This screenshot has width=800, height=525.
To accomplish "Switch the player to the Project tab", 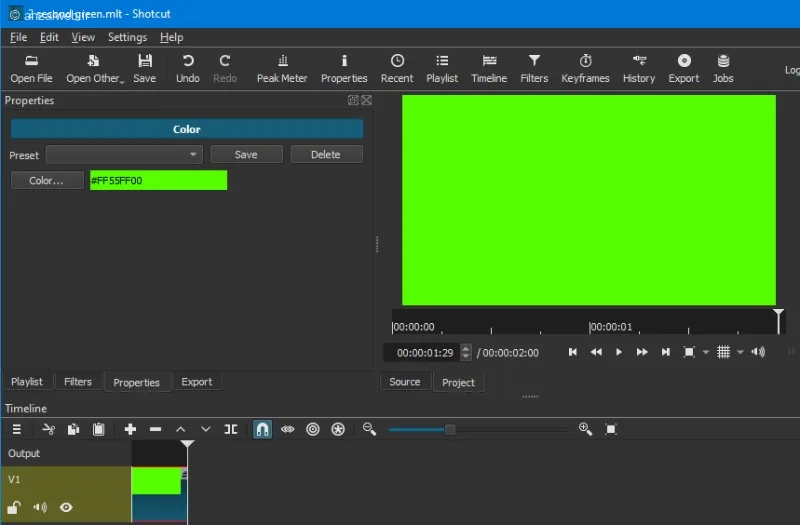I will 458,382.
